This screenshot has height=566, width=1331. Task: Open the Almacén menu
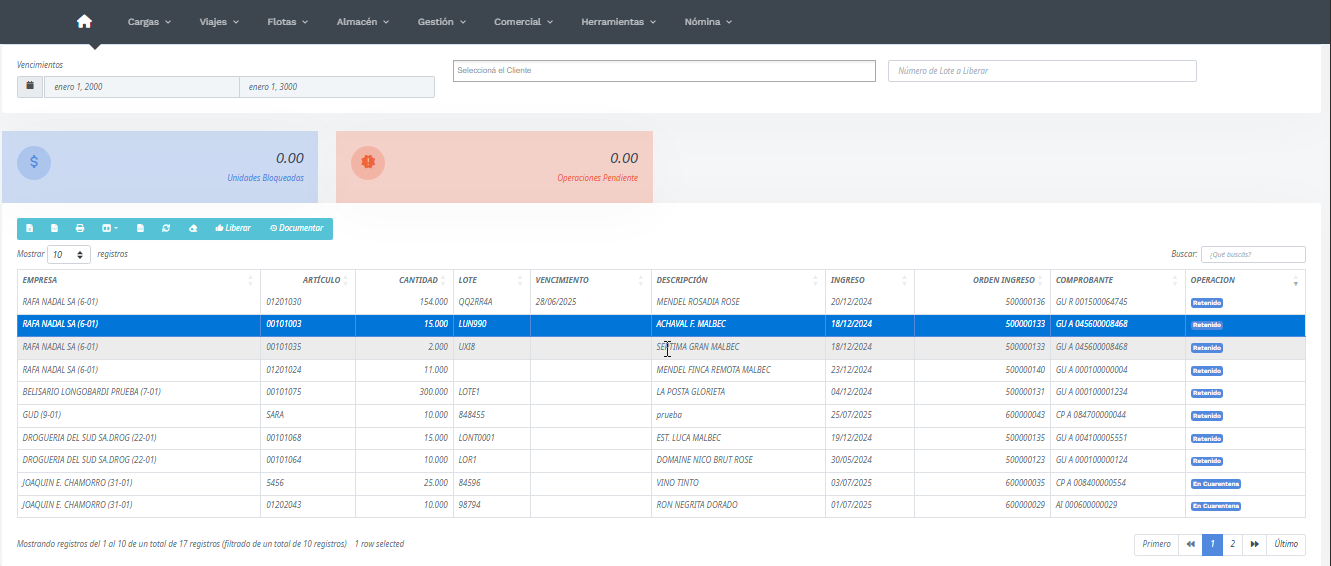point(362,21)
